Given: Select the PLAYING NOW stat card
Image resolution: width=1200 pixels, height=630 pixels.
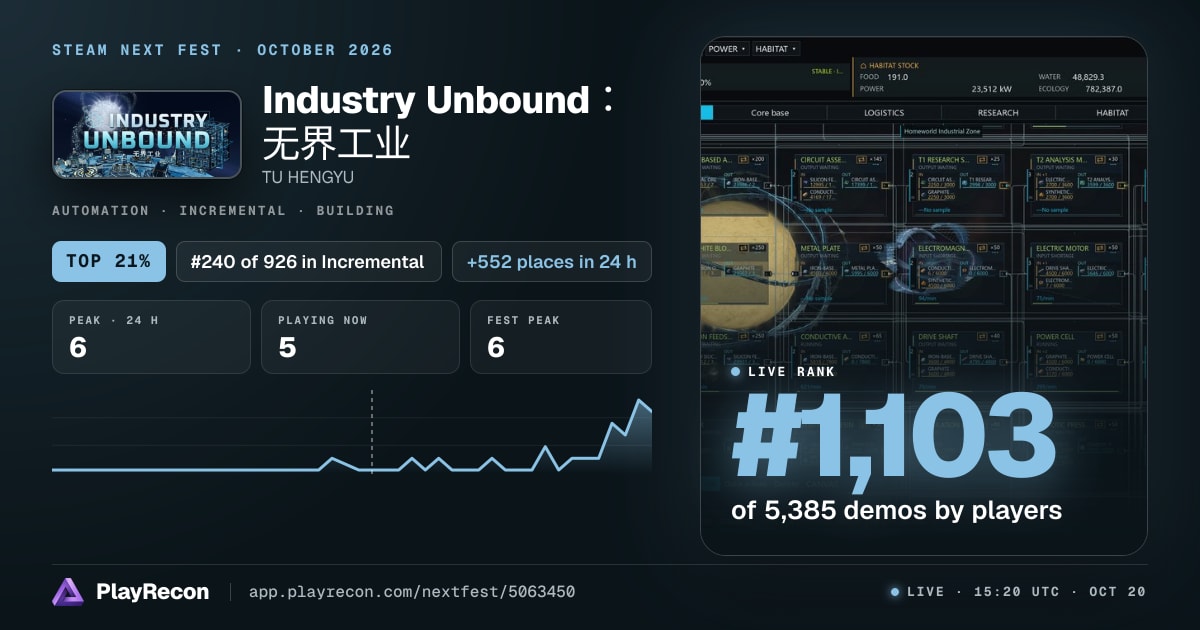Looking at the screenshot, I should (x=360, y=337).
